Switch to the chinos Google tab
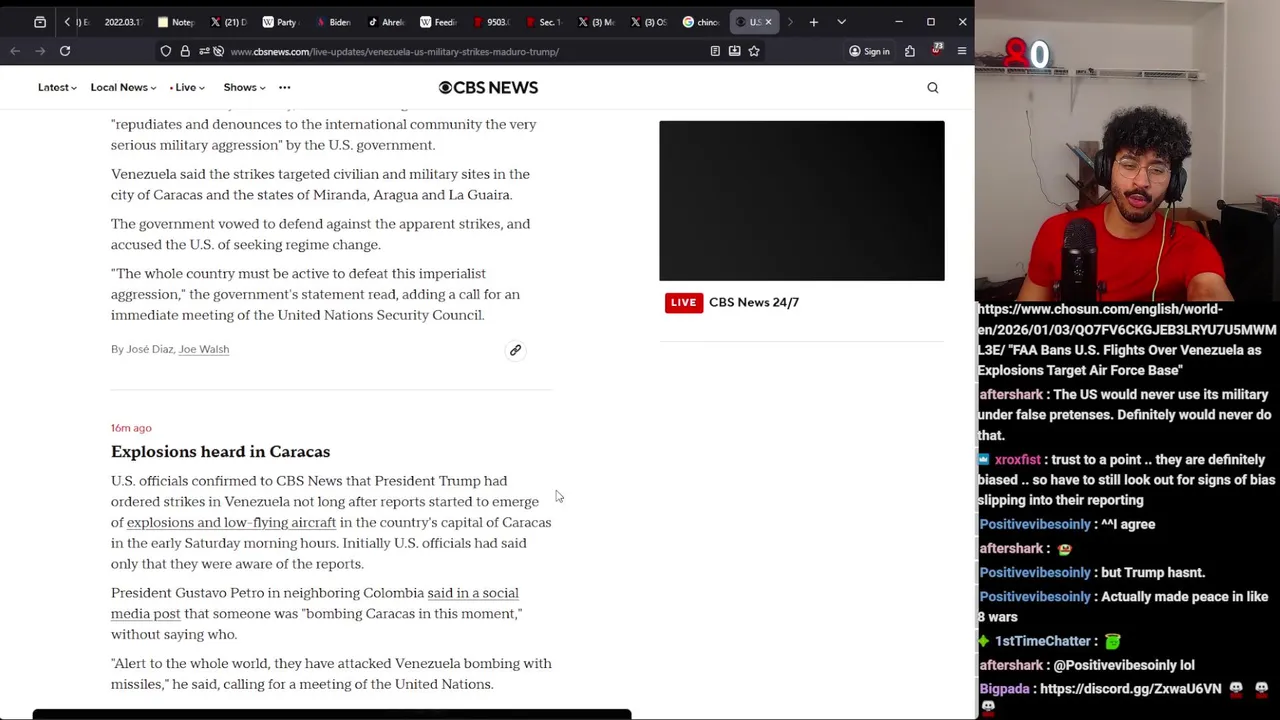Image resolution: width=1280 pixels, height=720 pixels. (x=701, y=22)
